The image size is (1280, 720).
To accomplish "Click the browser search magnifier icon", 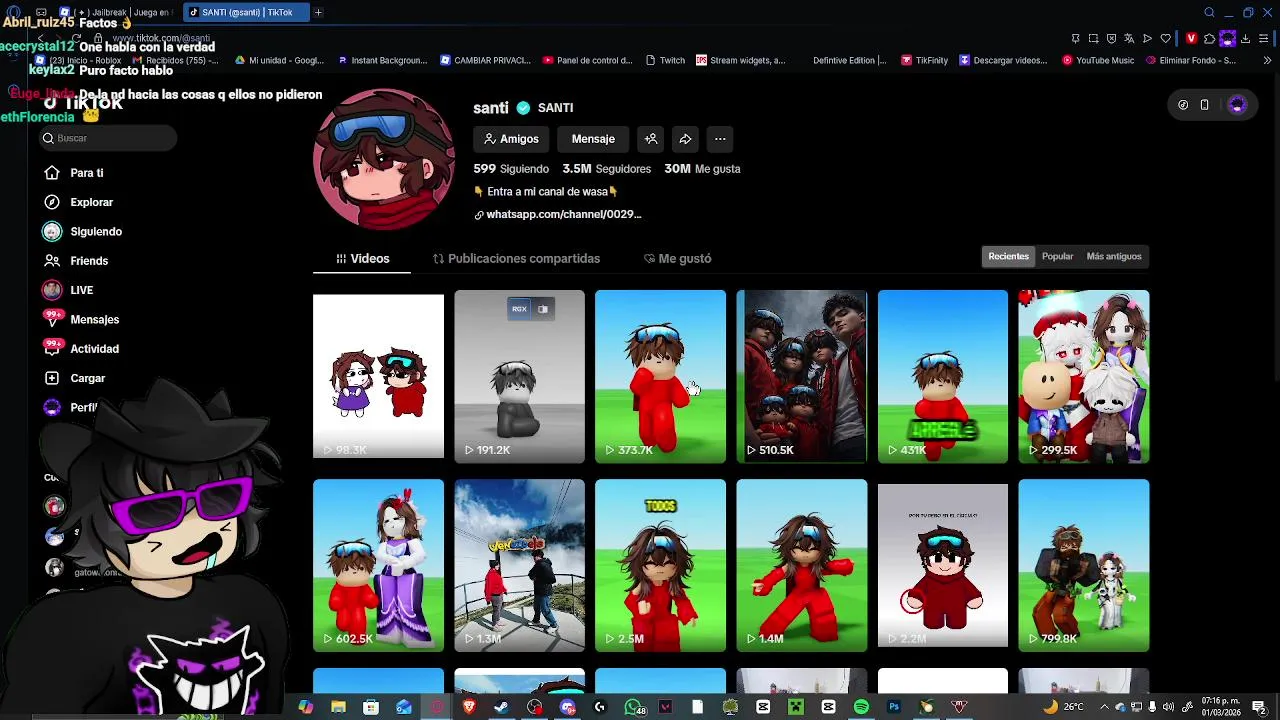I will point(1209,12).
